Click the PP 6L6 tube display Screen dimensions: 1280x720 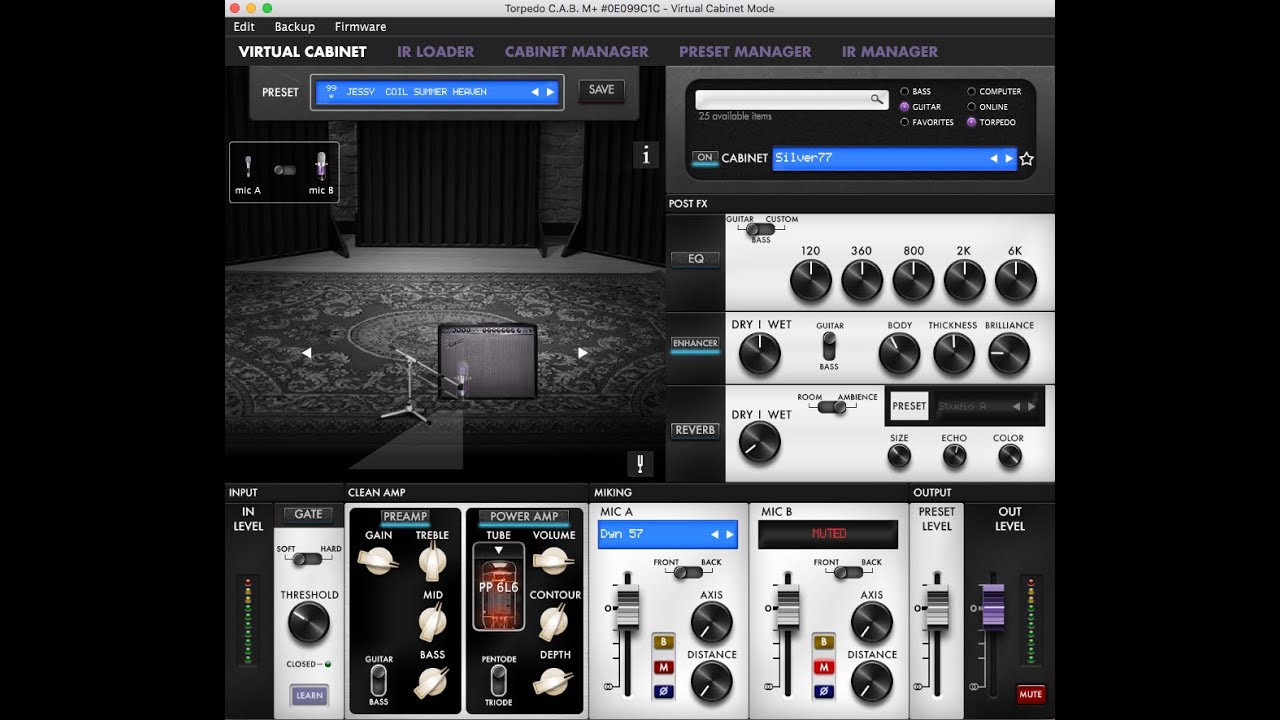(x=498, y=587)
